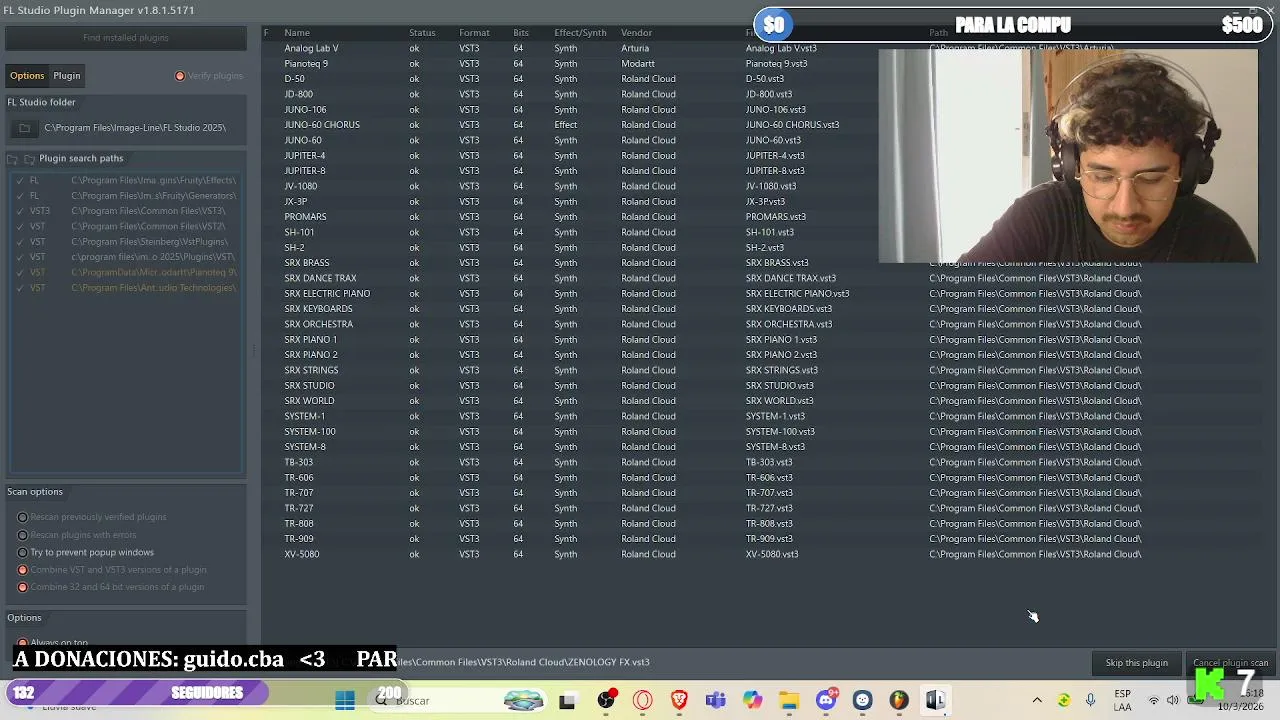Click the FL Studio 2025 folder path
Viewport: 1280px width, 720px height.
pos(135,128)
